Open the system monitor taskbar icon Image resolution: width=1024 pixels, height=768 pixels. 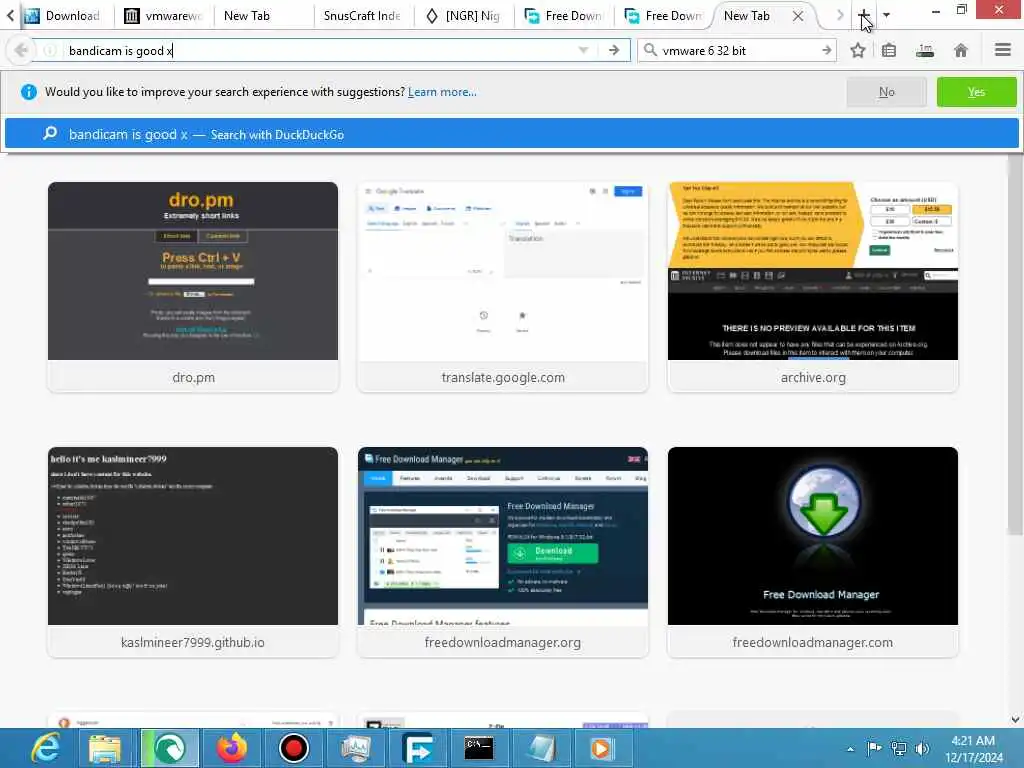pos(356,748)
